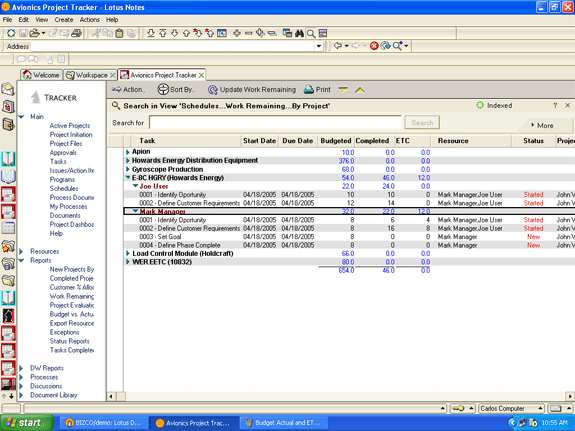Click the Budgeted column header
Image resolution: width=575 pixels, height=431 pixels.
tap(336, 141)
